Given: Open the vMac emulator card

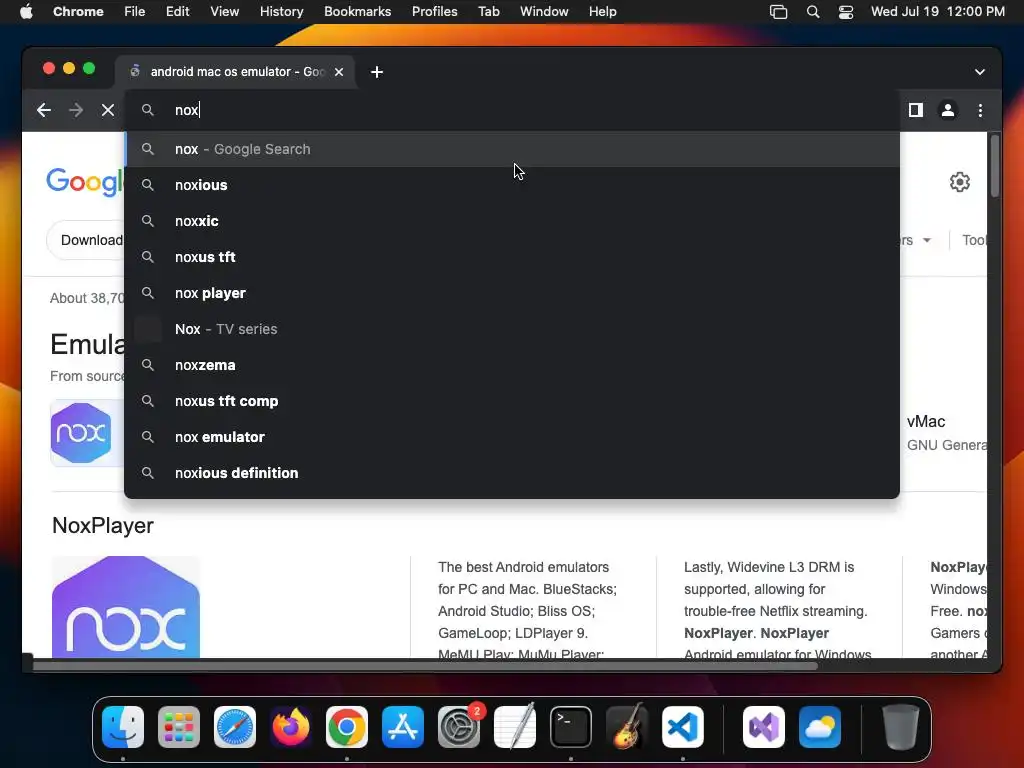Looking at the screenshot, I should (946, 432).
